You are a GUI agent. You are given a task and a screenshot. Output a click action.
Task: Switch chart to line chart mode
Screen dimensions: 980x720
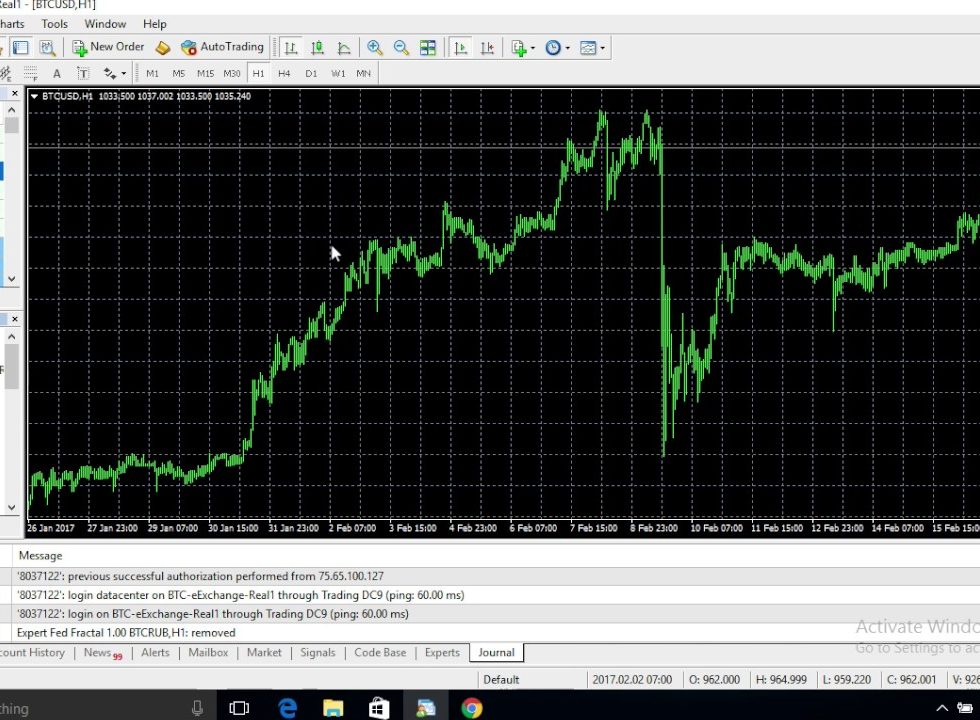coord(344,48)
